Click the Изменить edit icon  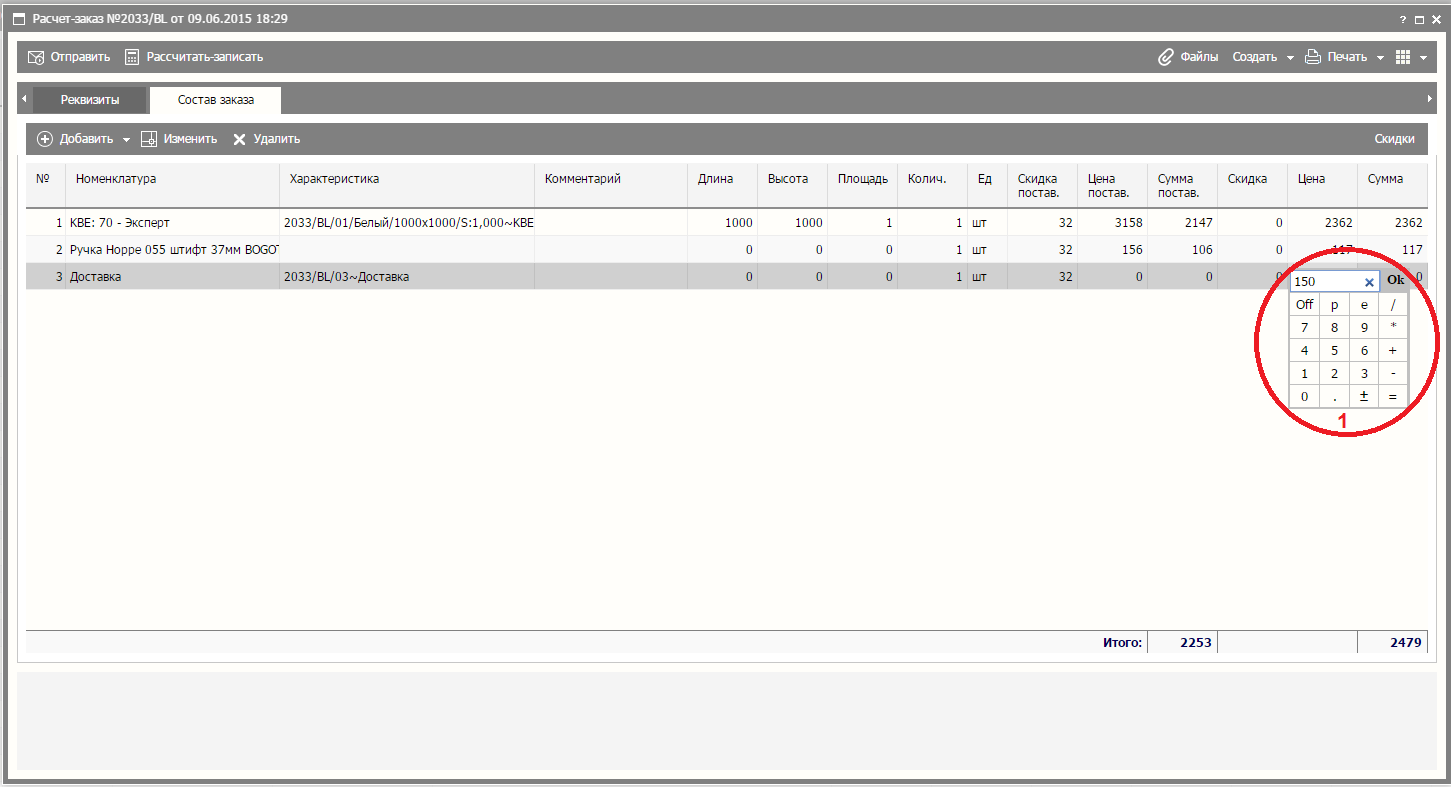(x=149, y=139)
